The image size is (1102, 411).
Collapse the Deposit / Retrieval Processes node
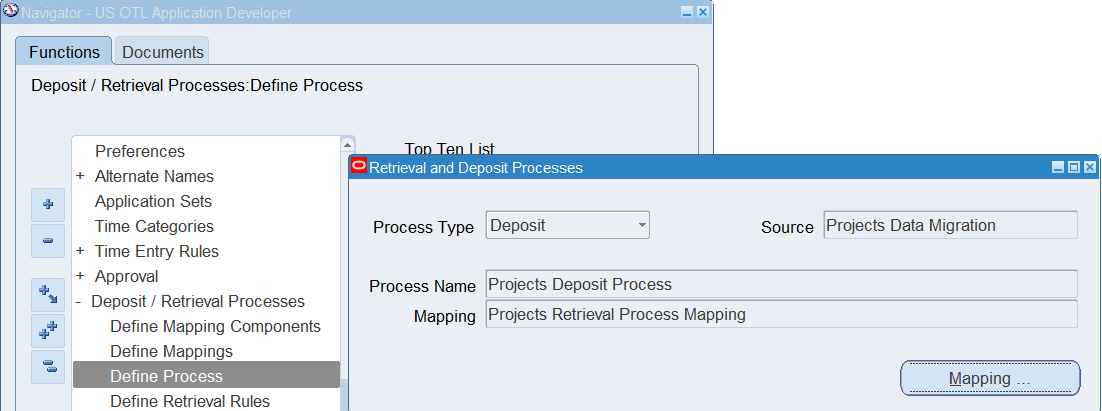[79, 301]
